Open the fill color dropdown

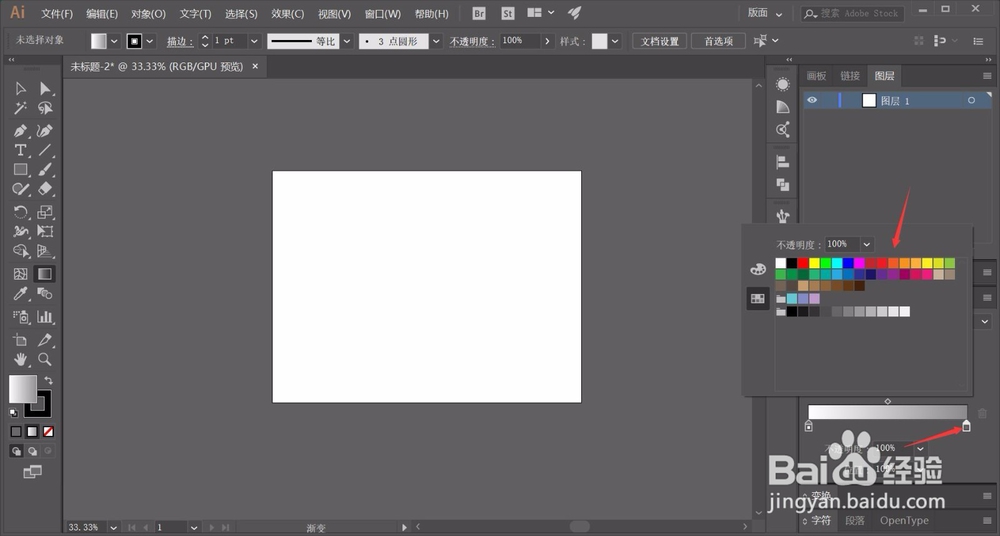114,41
